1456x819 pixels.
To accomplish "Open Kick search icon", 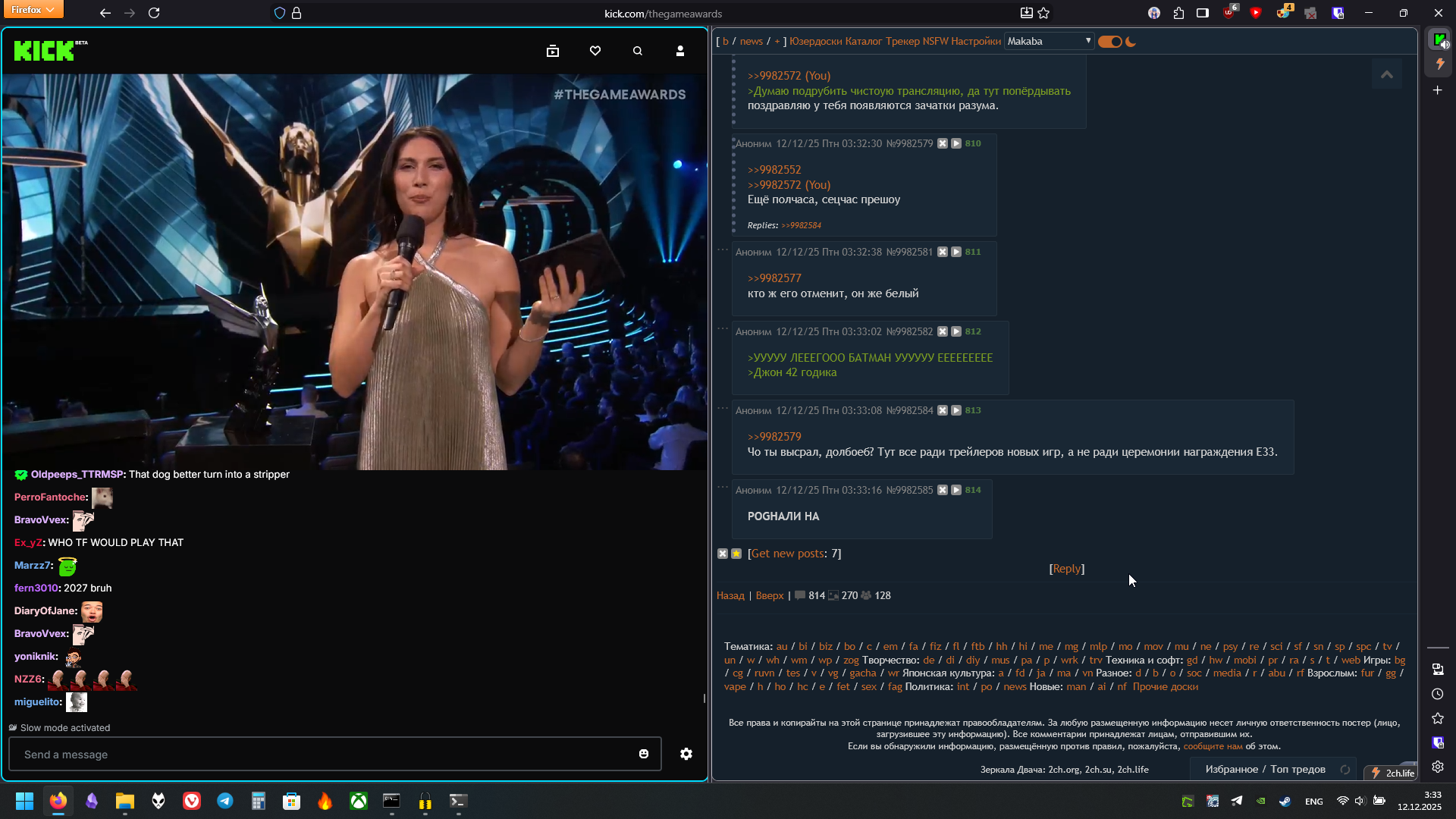I will [637, 51].
